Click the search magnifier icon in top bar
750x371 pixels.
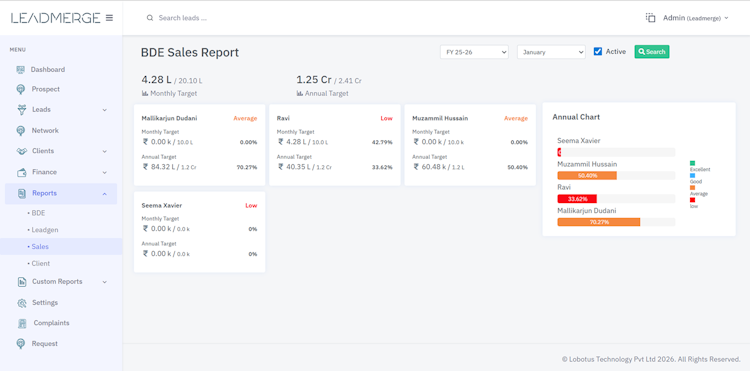150,18
